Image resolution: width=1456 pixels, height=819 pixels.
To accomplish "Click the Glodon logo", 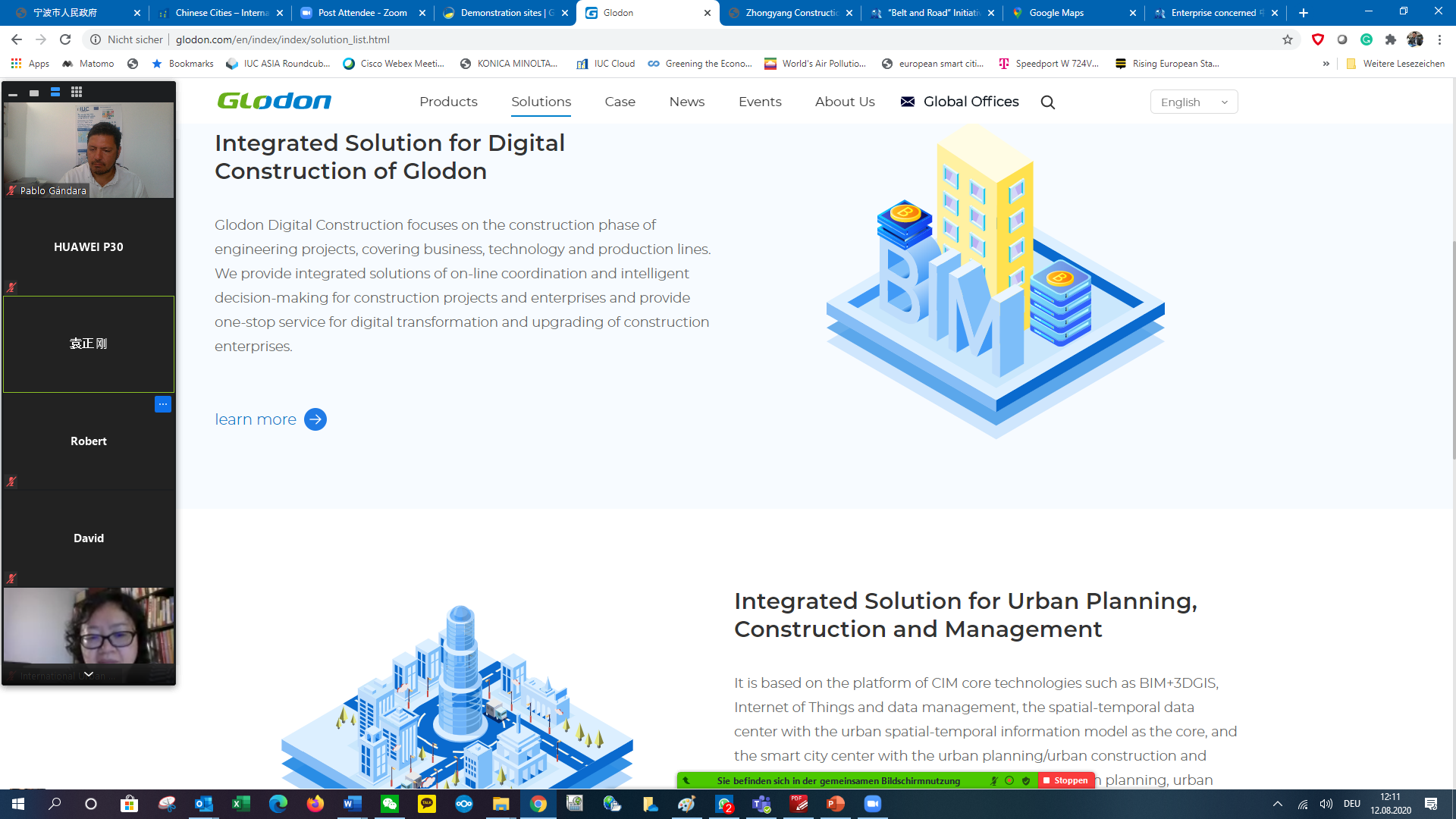I will pos(275,101).
